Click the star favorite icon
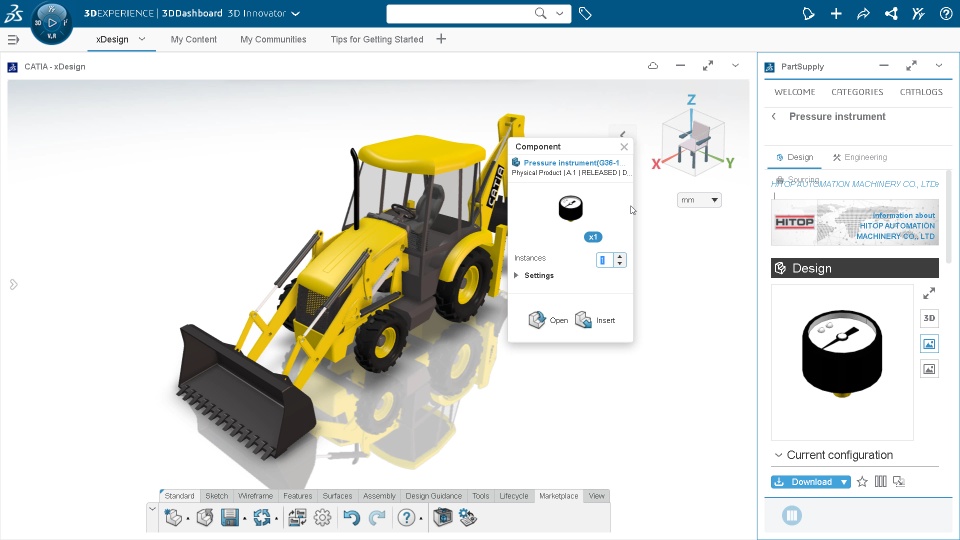960x540 pixels. tap(862, 482)
